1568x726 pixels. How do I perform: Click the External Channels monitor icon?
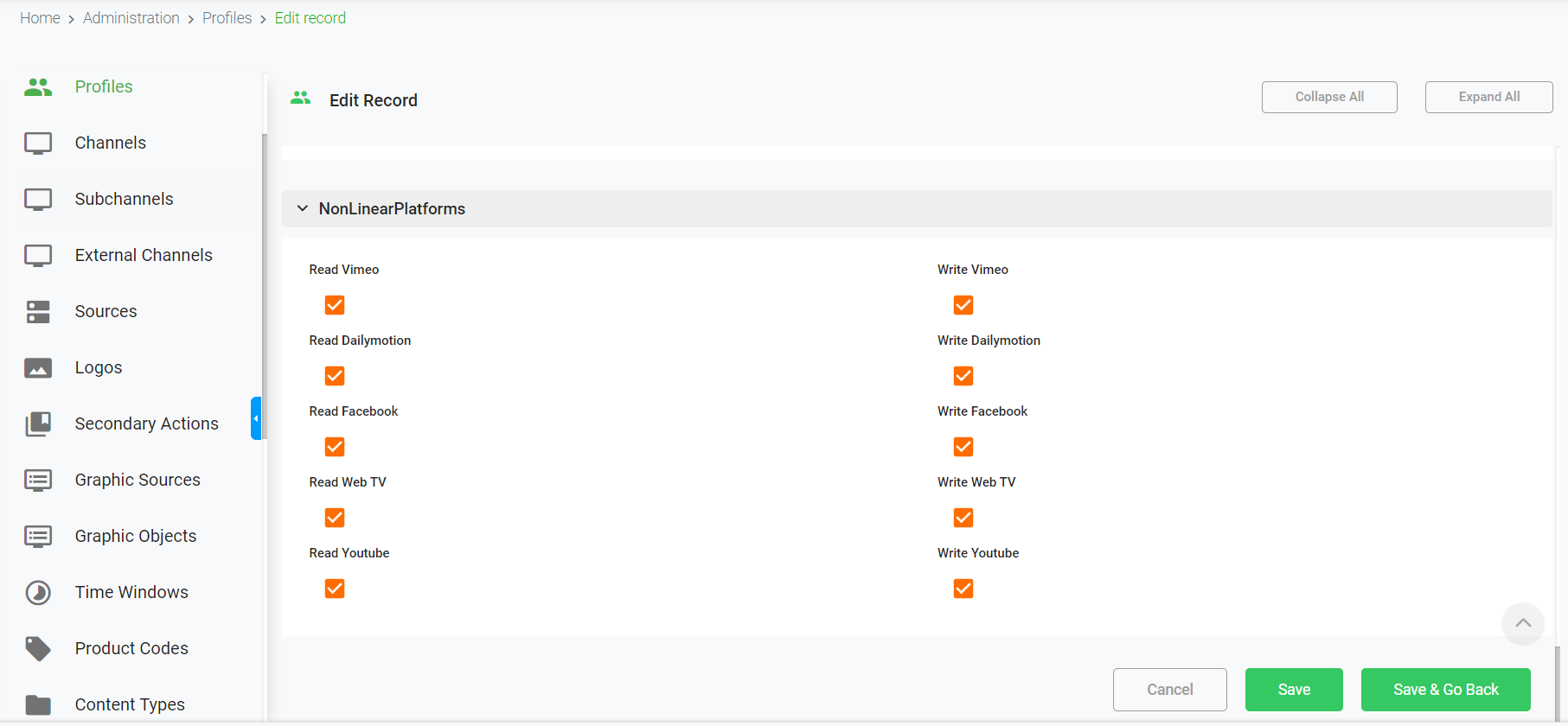tap(38, 255)
